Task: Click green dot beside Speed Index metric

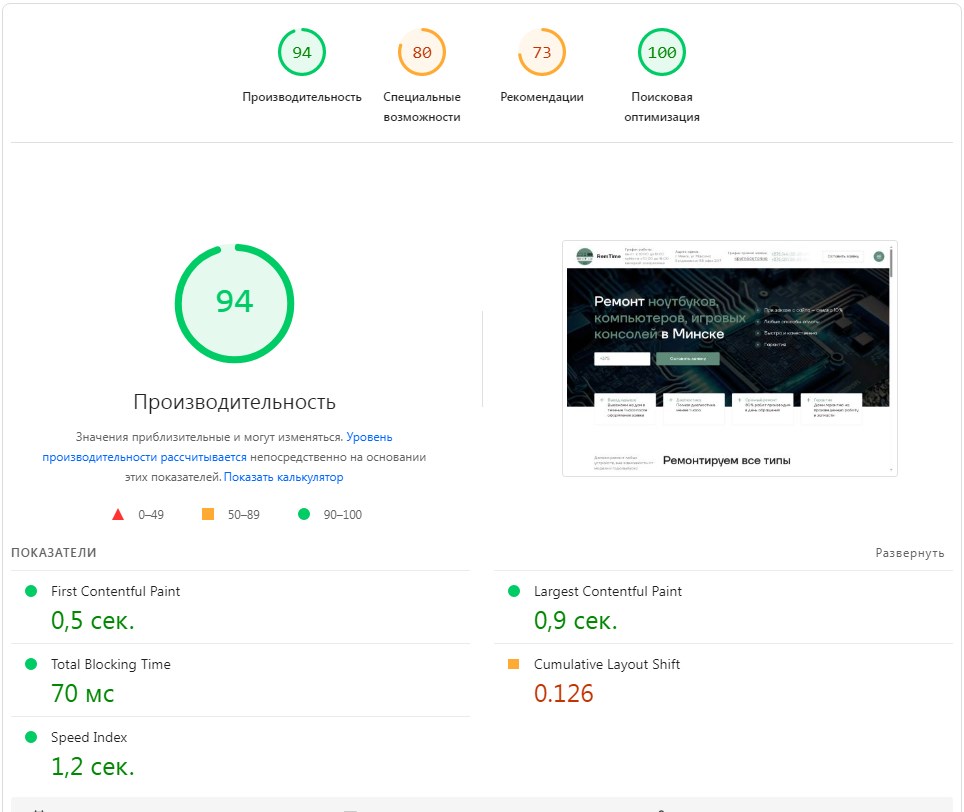Action: pos(33,737)
